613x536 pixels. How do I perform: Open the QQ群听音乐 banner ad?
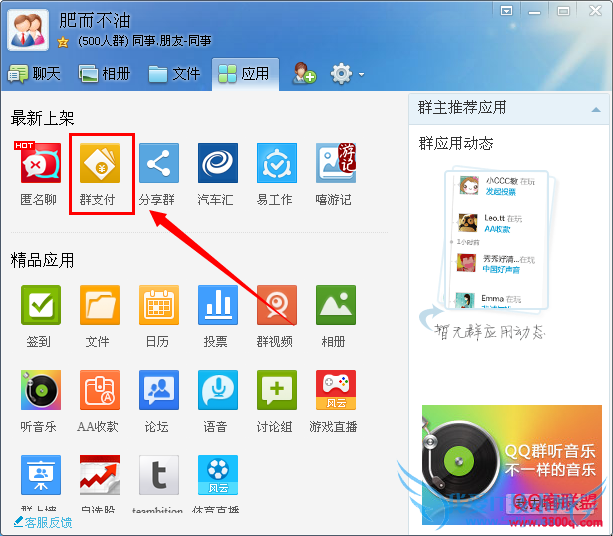512,464
